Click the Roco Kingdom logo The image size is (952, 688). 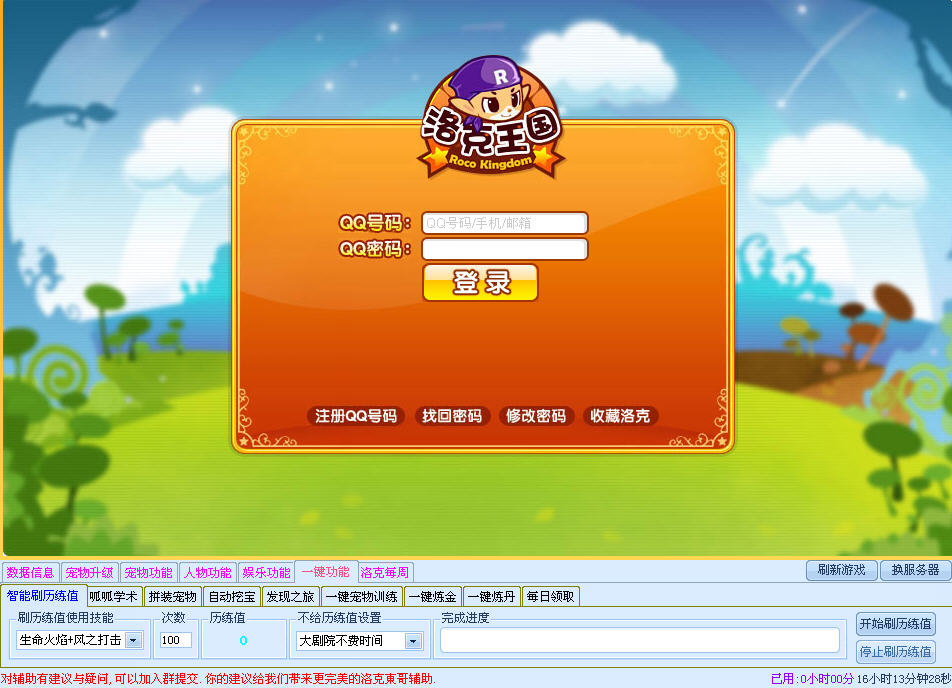point(490,120)
